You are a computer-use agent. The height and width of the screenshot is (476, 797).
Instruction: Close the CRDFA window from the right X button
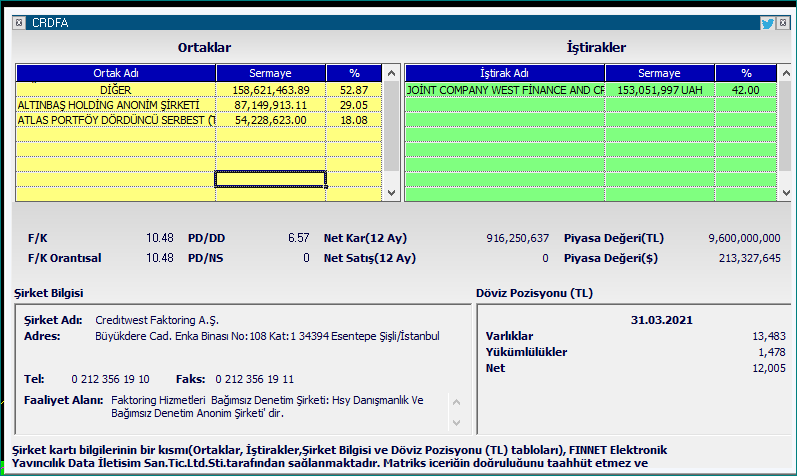(783, 23)
